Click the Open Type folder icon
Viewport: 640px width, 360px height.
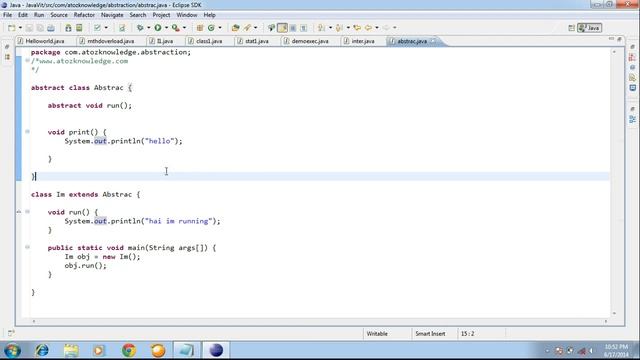pyautogui.click(x=236, y=28)
